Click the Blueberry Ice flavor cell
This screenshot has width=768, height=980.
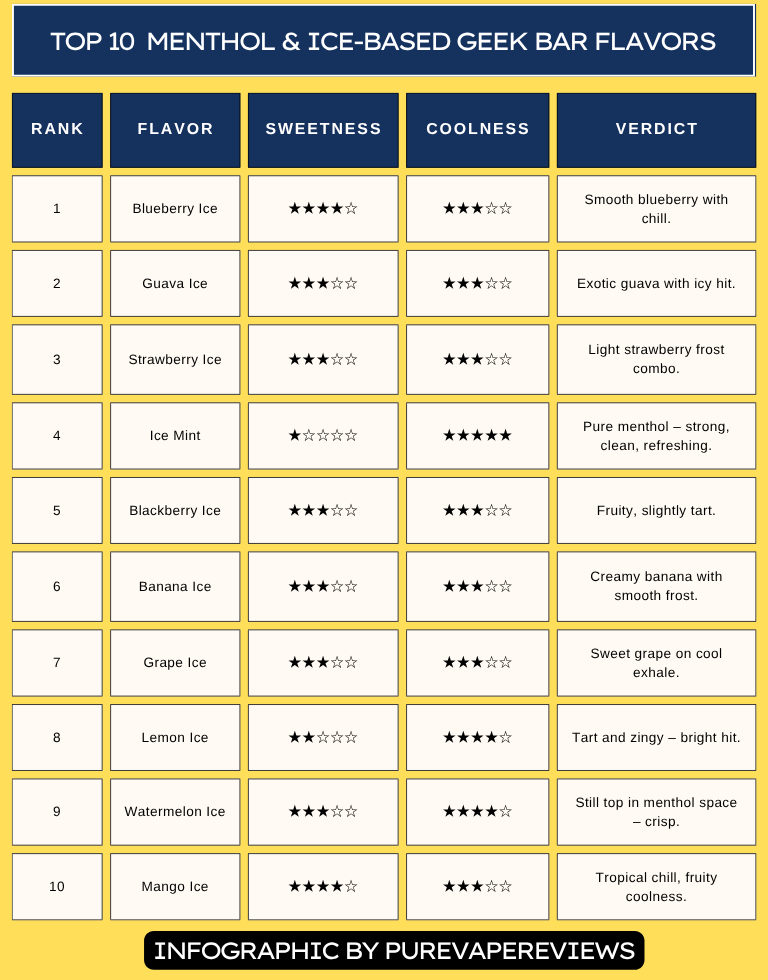(175, 209)
